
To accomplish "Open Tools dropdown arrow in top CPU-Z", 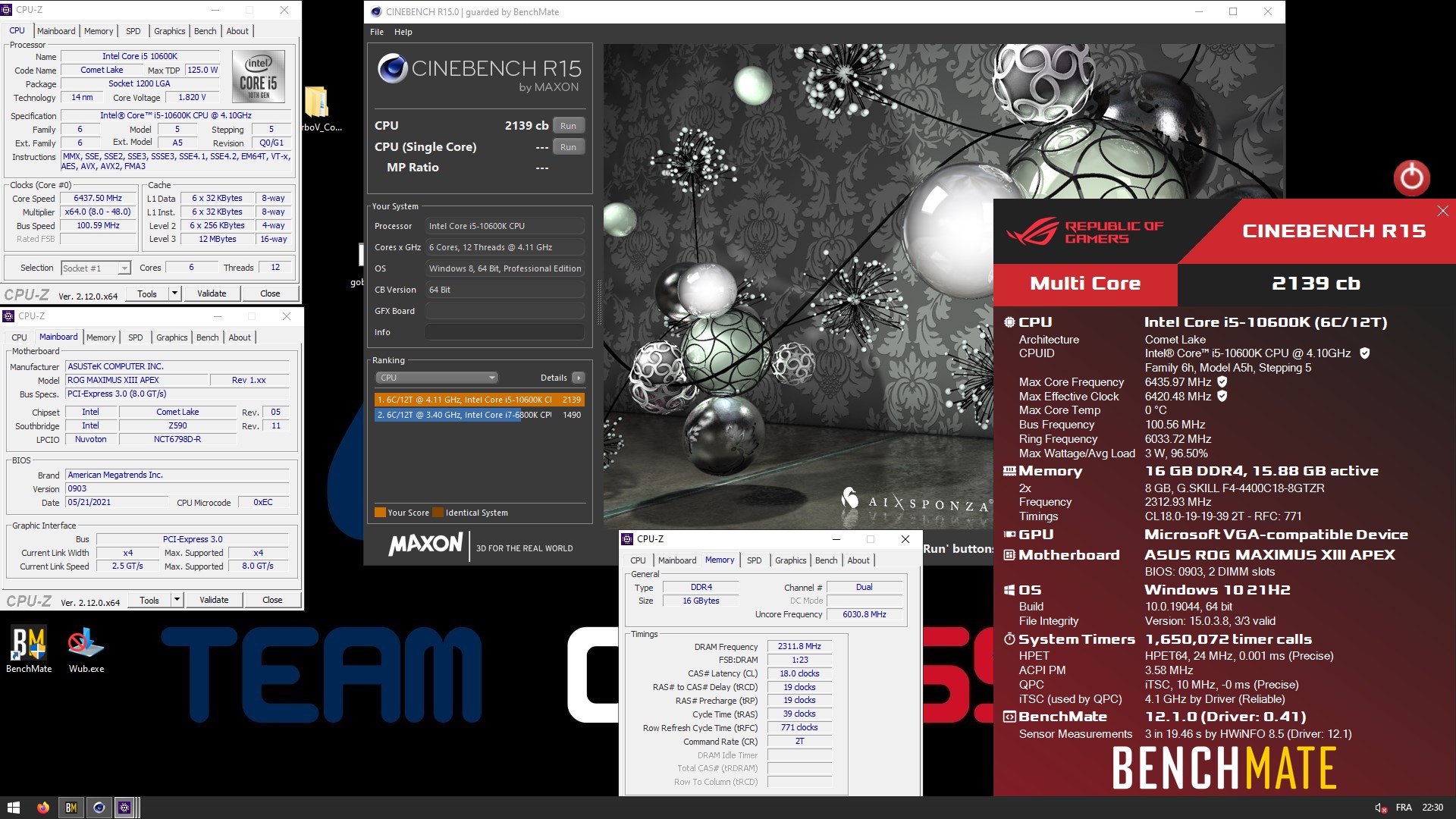I will click(174, 293).
